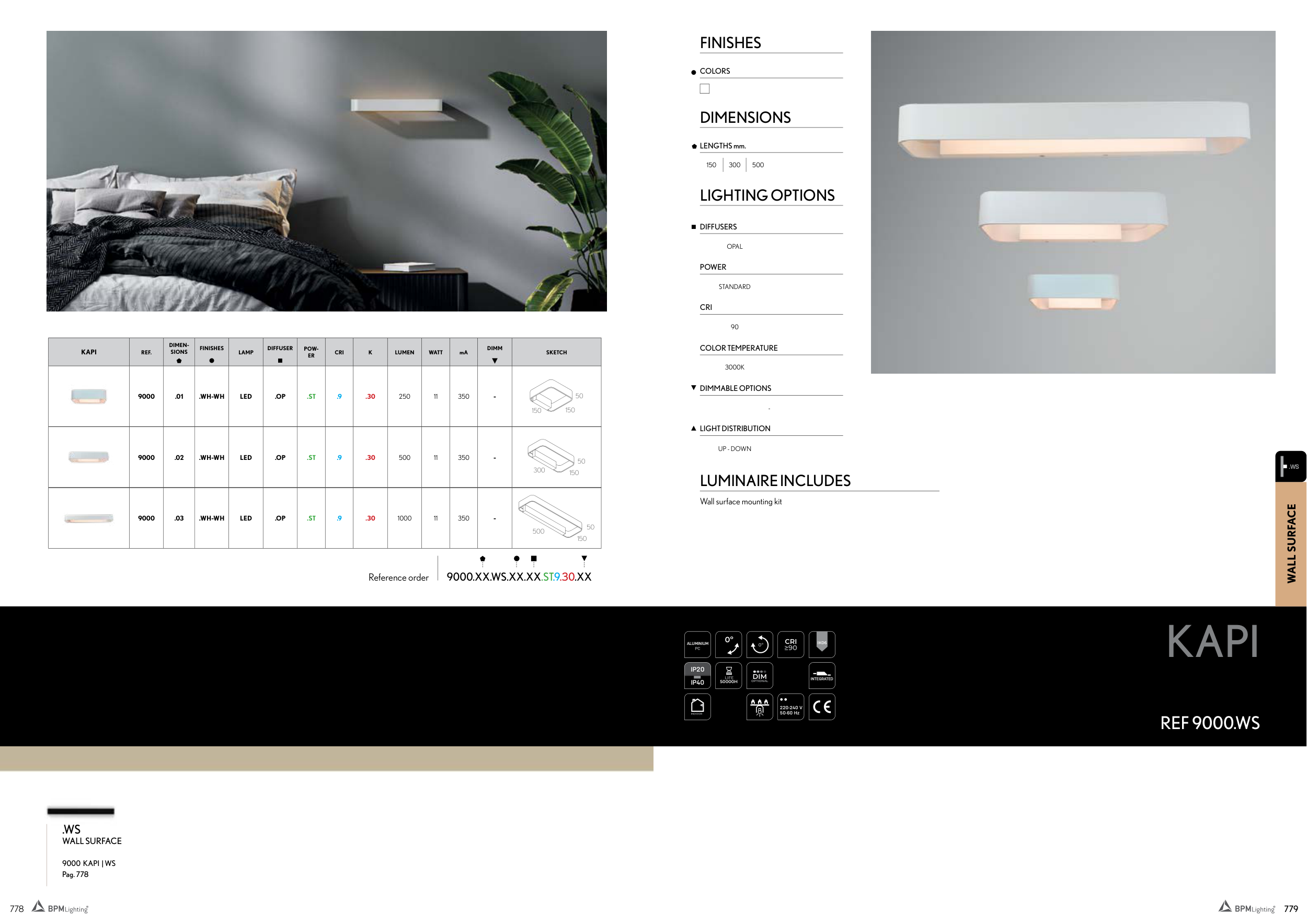Click the Integrated driver icon
This screenshot has width=1307, height=924.
(x=821, y=675)
